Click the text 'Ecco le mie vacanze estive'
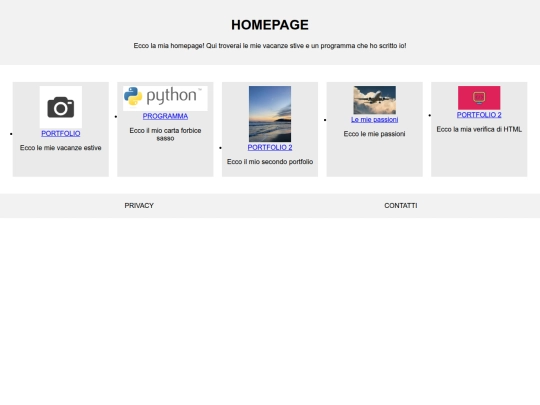The image size is (540, 405). [x=61, y=148]
